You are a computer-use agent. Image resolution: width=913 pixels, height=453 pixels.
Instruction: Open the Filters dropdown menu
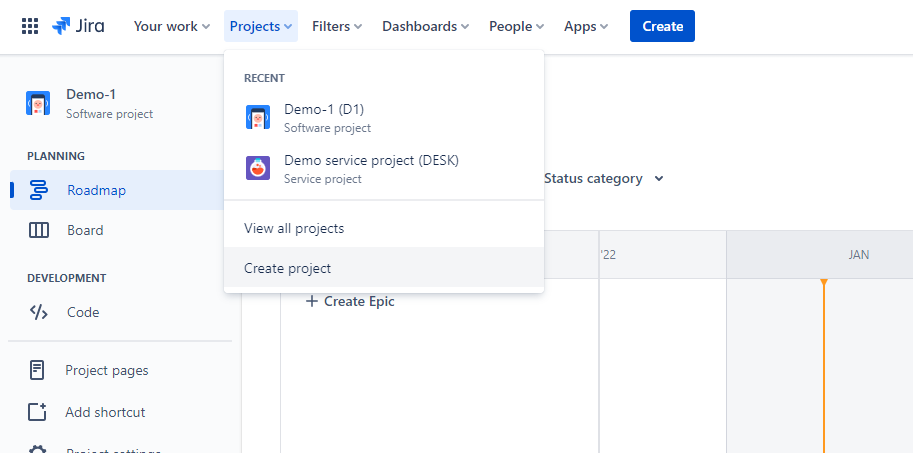tap(337, 26)
